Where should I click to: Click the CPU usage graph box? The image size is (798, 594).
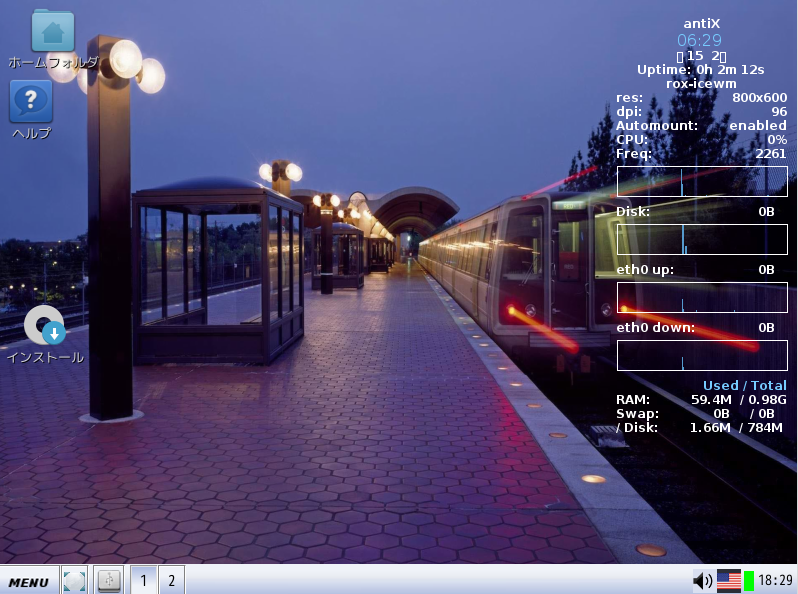(702, 181)
